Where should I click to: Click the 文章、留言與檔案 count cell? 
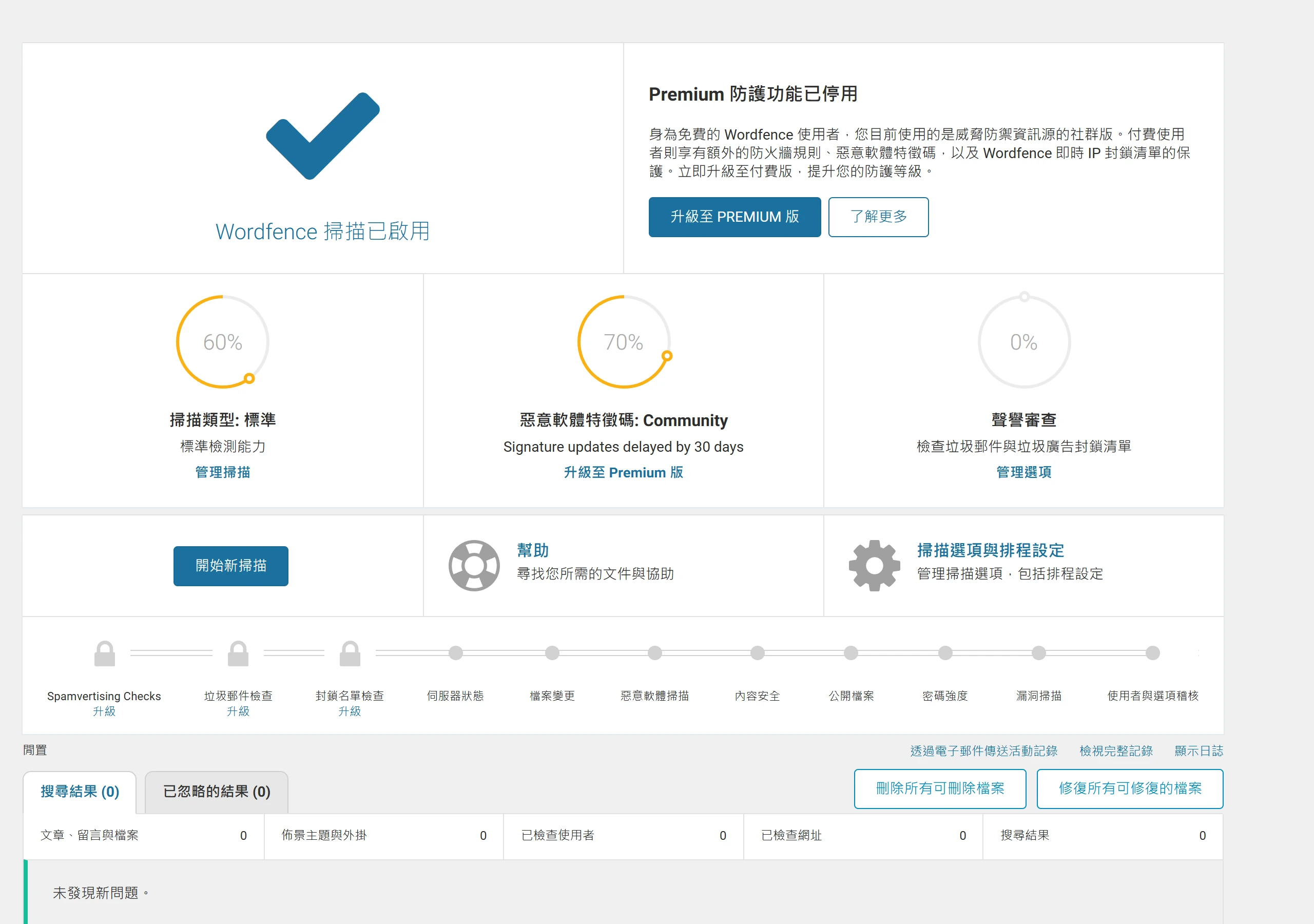tap(144, 836)
